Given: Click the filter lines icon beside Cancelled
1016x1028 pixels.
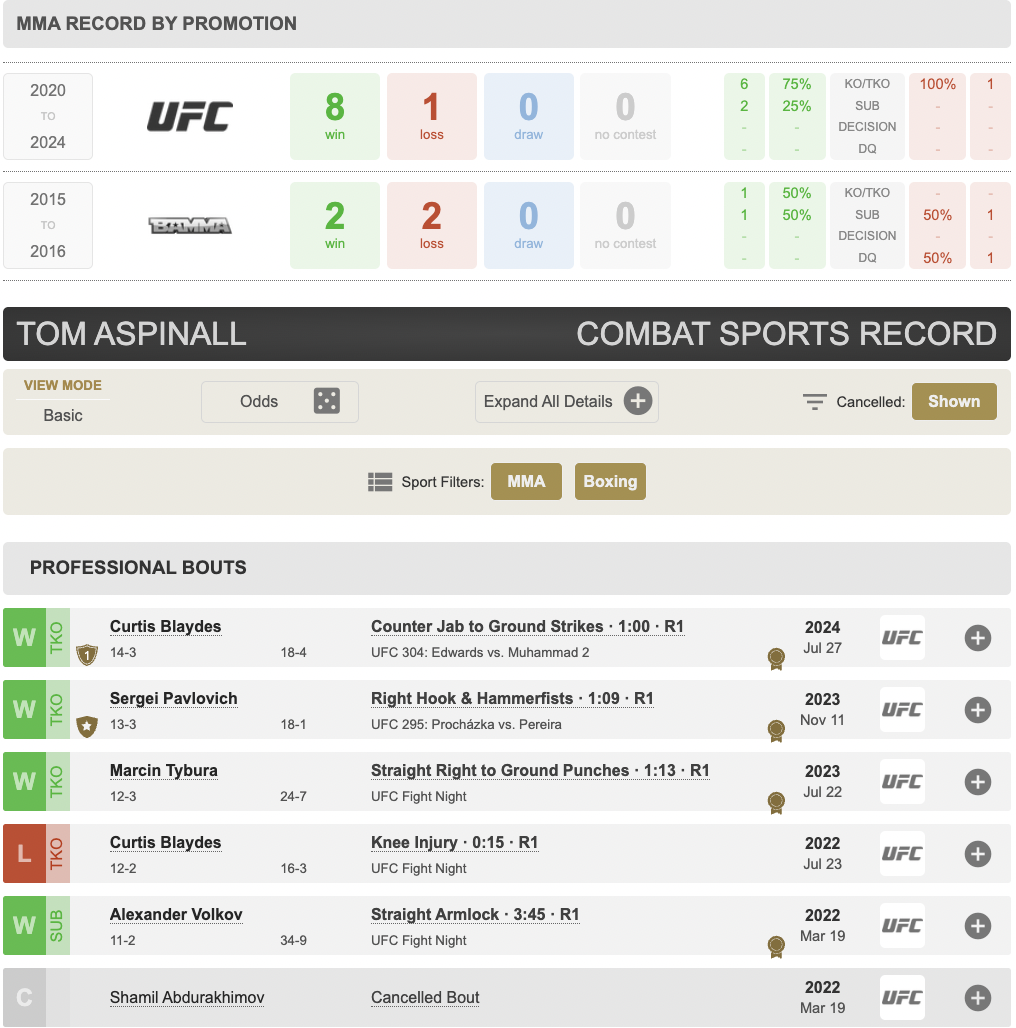Looking at the screenshot, I should (x=815, y=401).
